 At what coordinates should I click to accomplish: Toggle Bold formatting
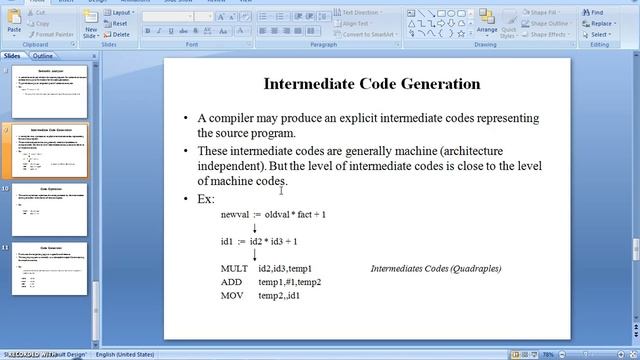(x=148, y=31)
